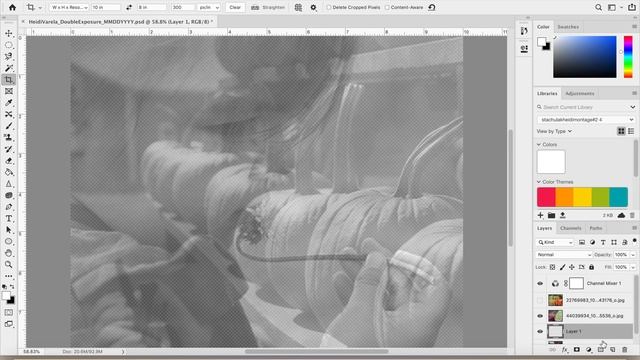Click the crop width input field
This screenshot has width=640, height=360.
106,7
